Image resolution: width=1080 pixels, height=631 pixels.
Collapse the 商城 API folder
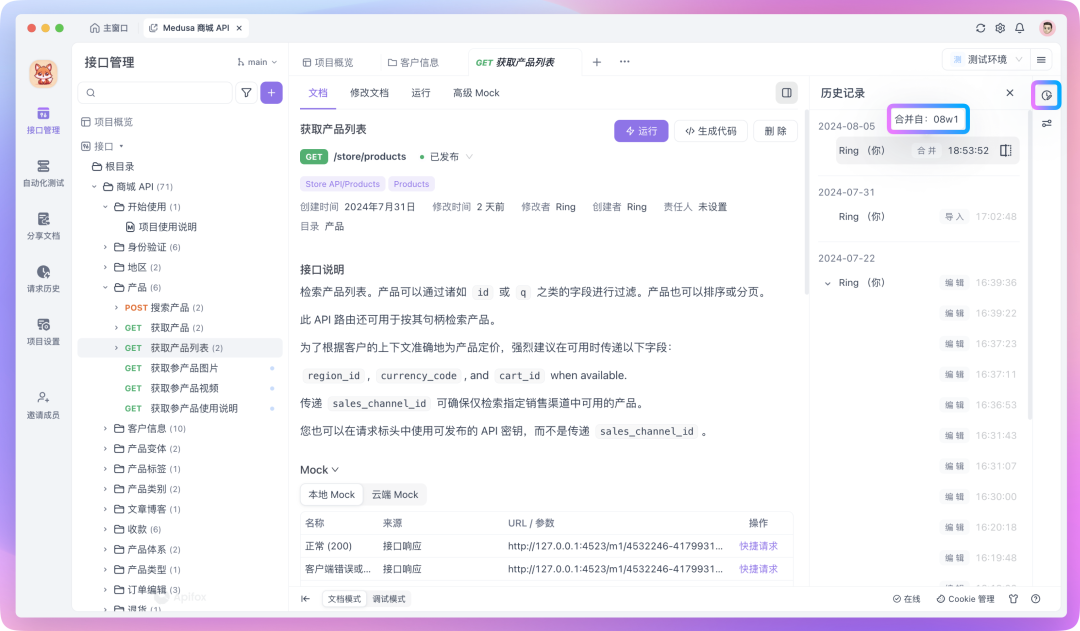[94, 187]
